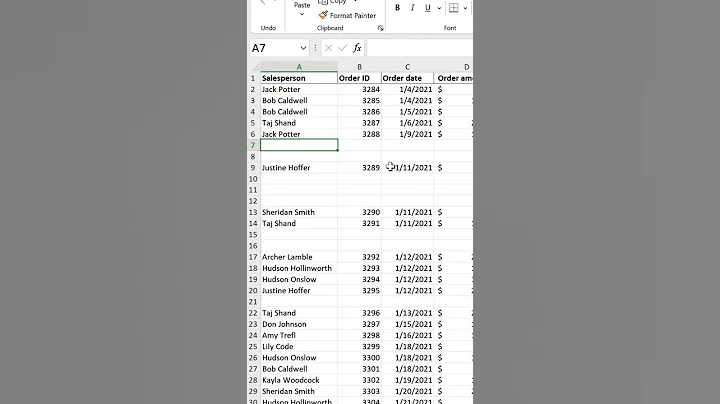Select column B header
Screen dimensions: 720x404
(360, 67)
